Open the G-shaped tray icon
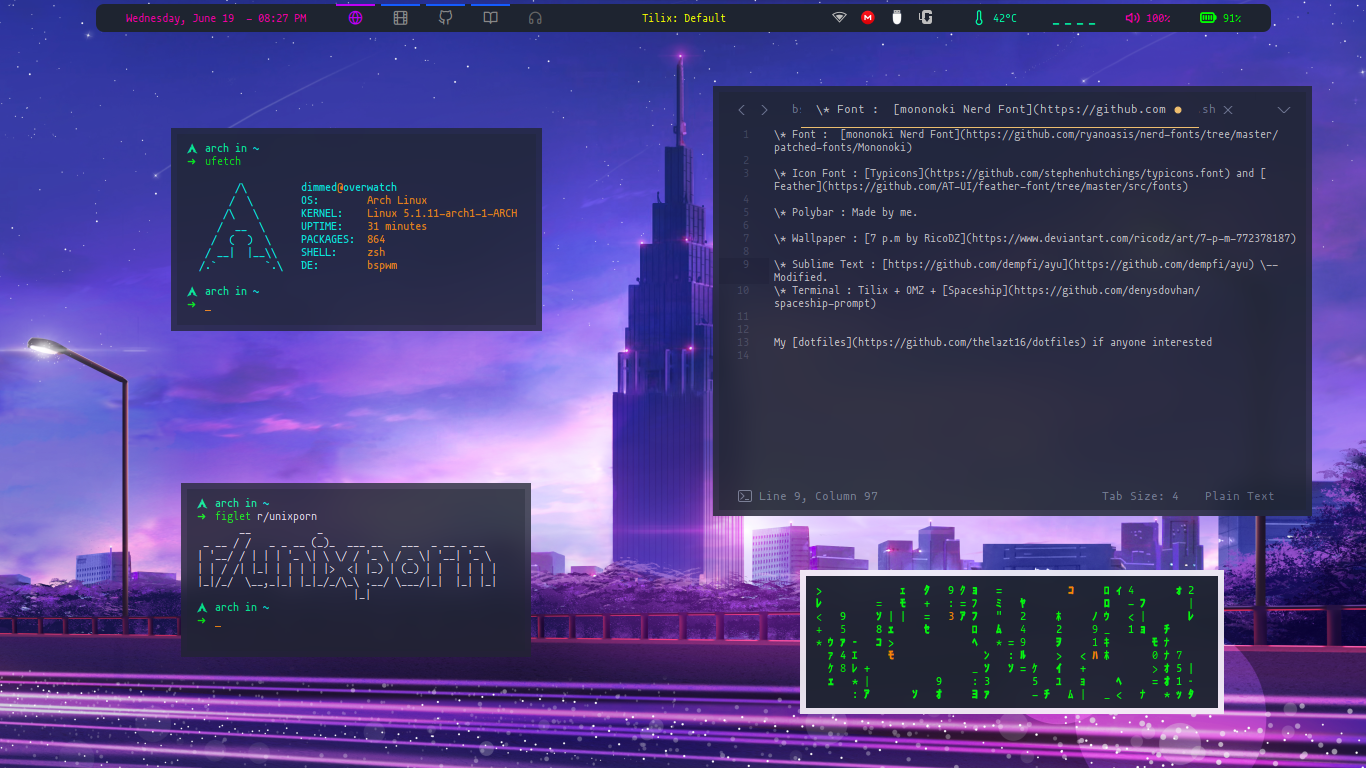The height and width of the screenshot is (768, 1366). point(926,18)
